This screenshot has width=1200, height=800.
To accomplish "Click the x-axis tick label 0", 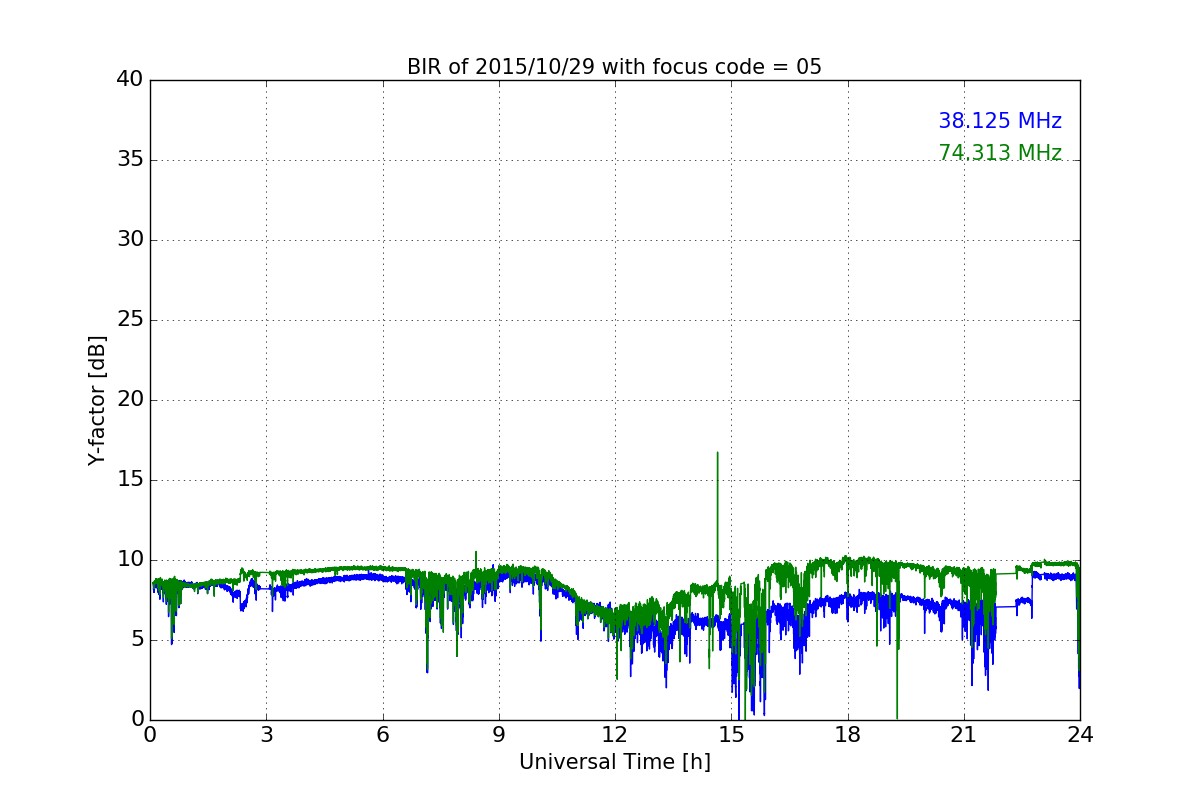I will (150, 735).
